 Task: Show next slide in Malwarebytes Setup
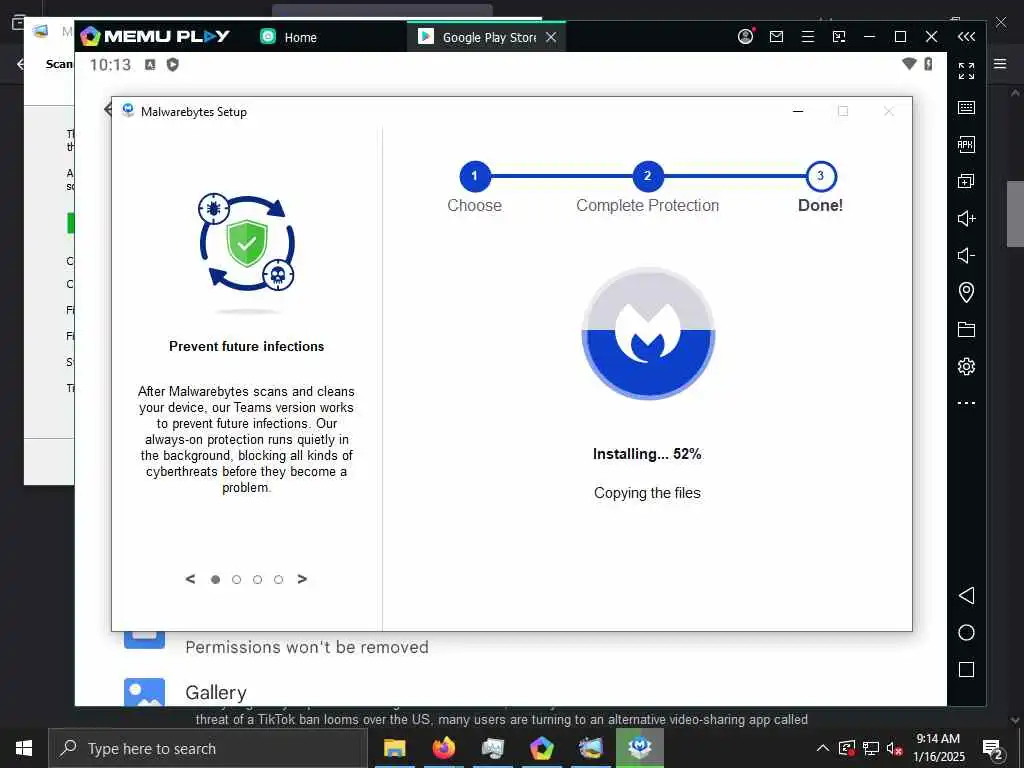click(302, 579)
